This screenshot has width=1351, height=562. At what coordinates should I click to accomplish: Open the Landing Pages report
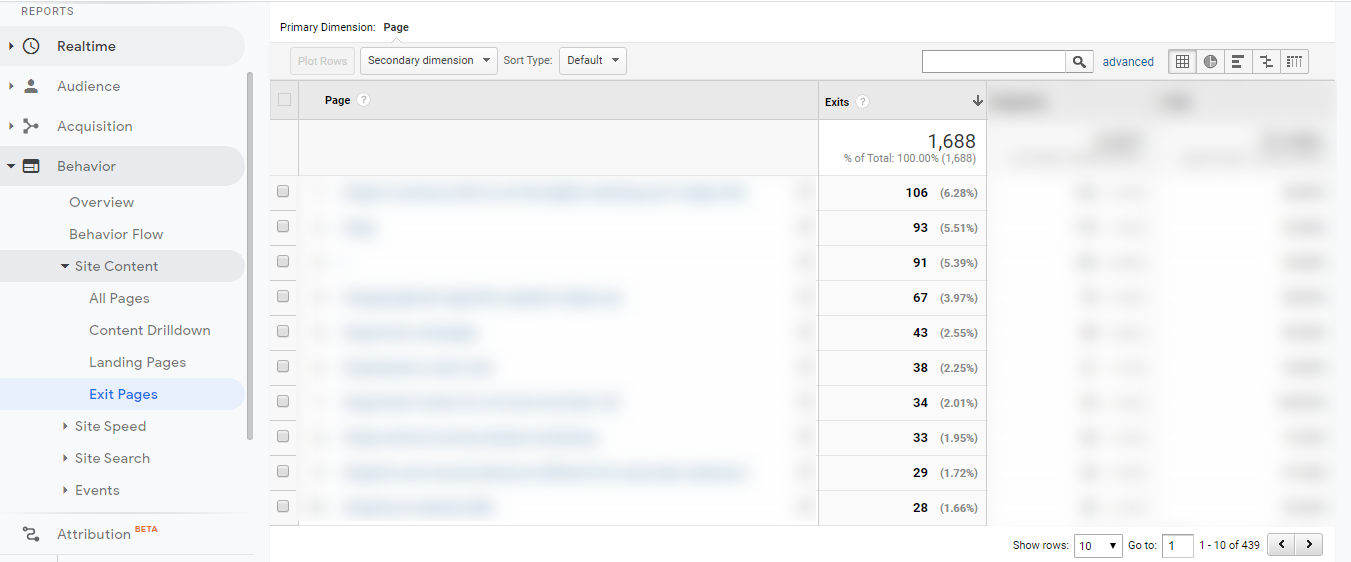137,362
